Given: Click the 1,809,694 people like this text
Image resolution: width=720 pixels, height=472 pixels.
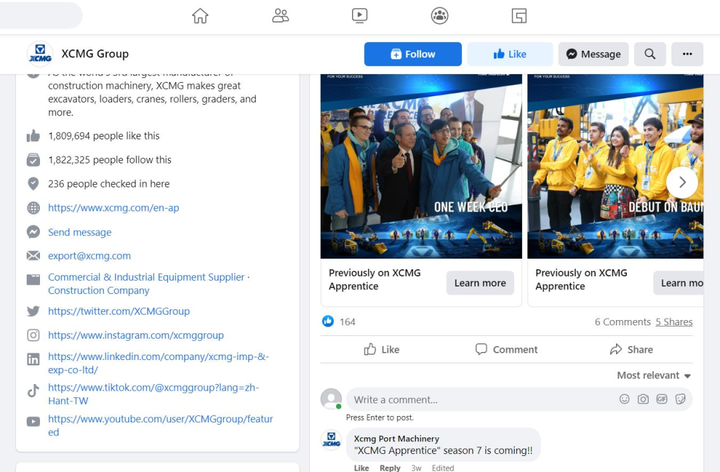Looking at the screenshot, I should click(x=104, y=136).
